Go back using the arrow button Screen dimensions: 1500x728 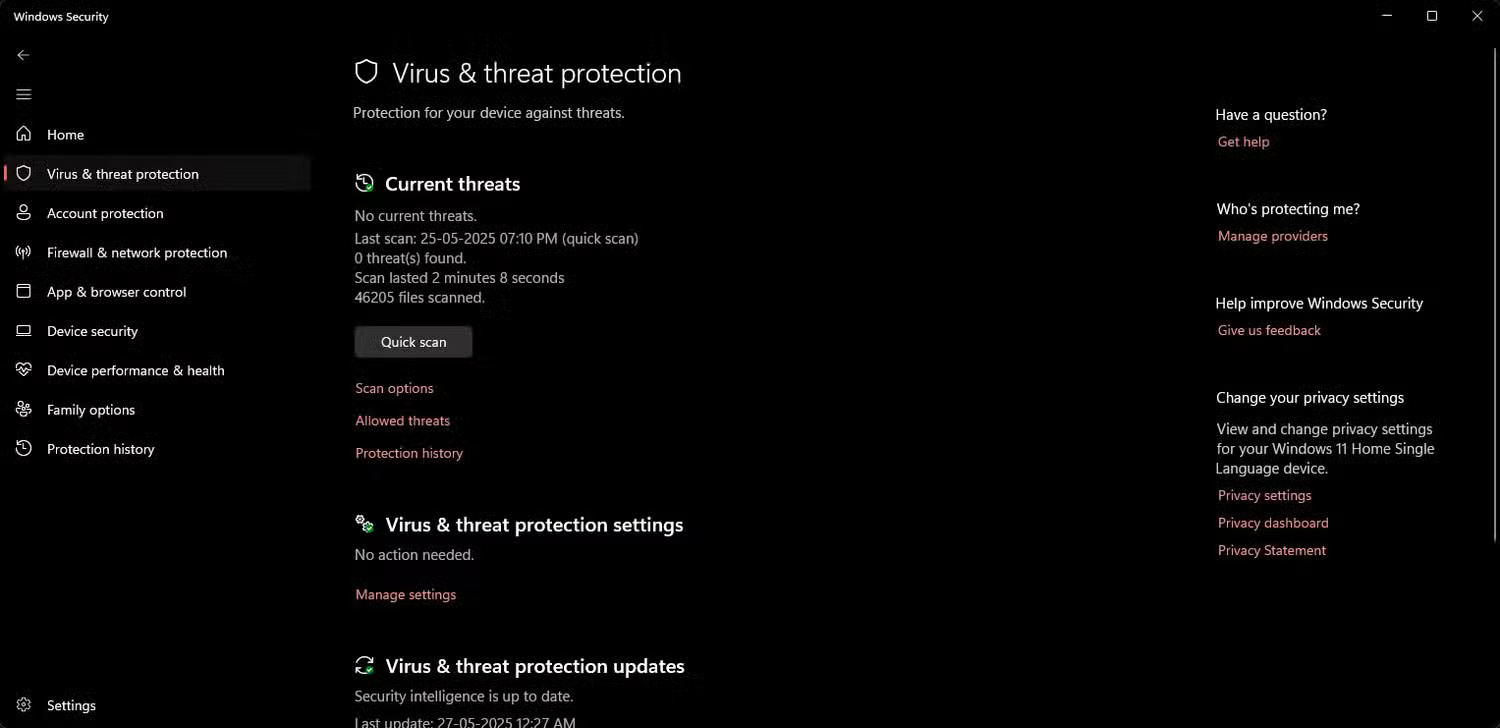click(x=23, y=55)
